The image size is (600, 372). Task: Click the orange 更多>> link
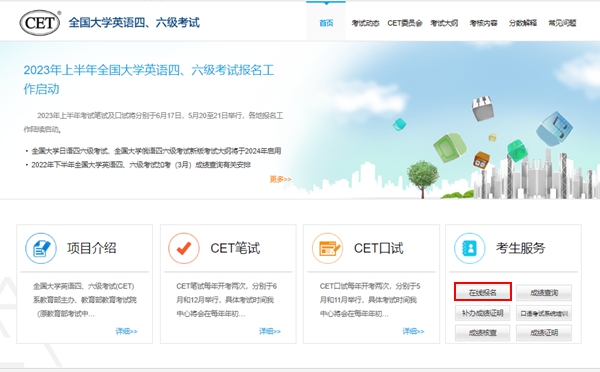(x=280, y=179)
